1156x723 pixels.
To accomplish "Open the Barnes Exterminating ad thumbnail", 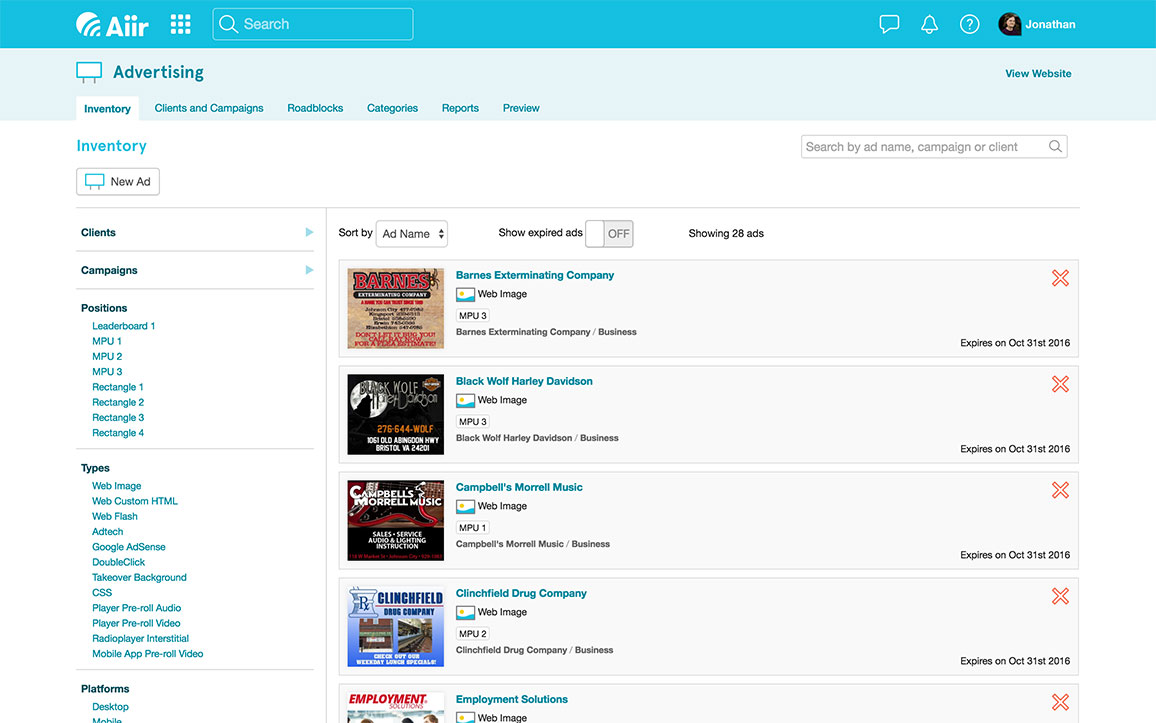I will [x=396, y=308].
